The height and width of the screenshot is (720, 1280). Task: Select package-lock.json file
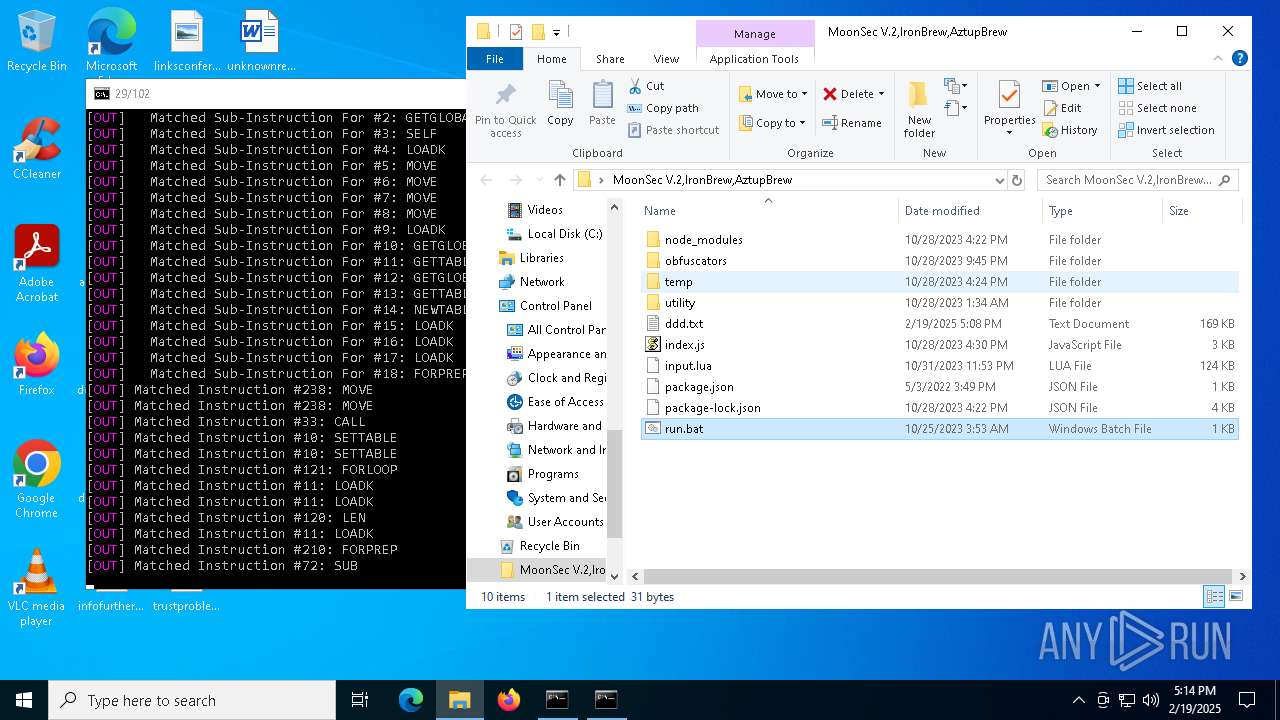712,408
